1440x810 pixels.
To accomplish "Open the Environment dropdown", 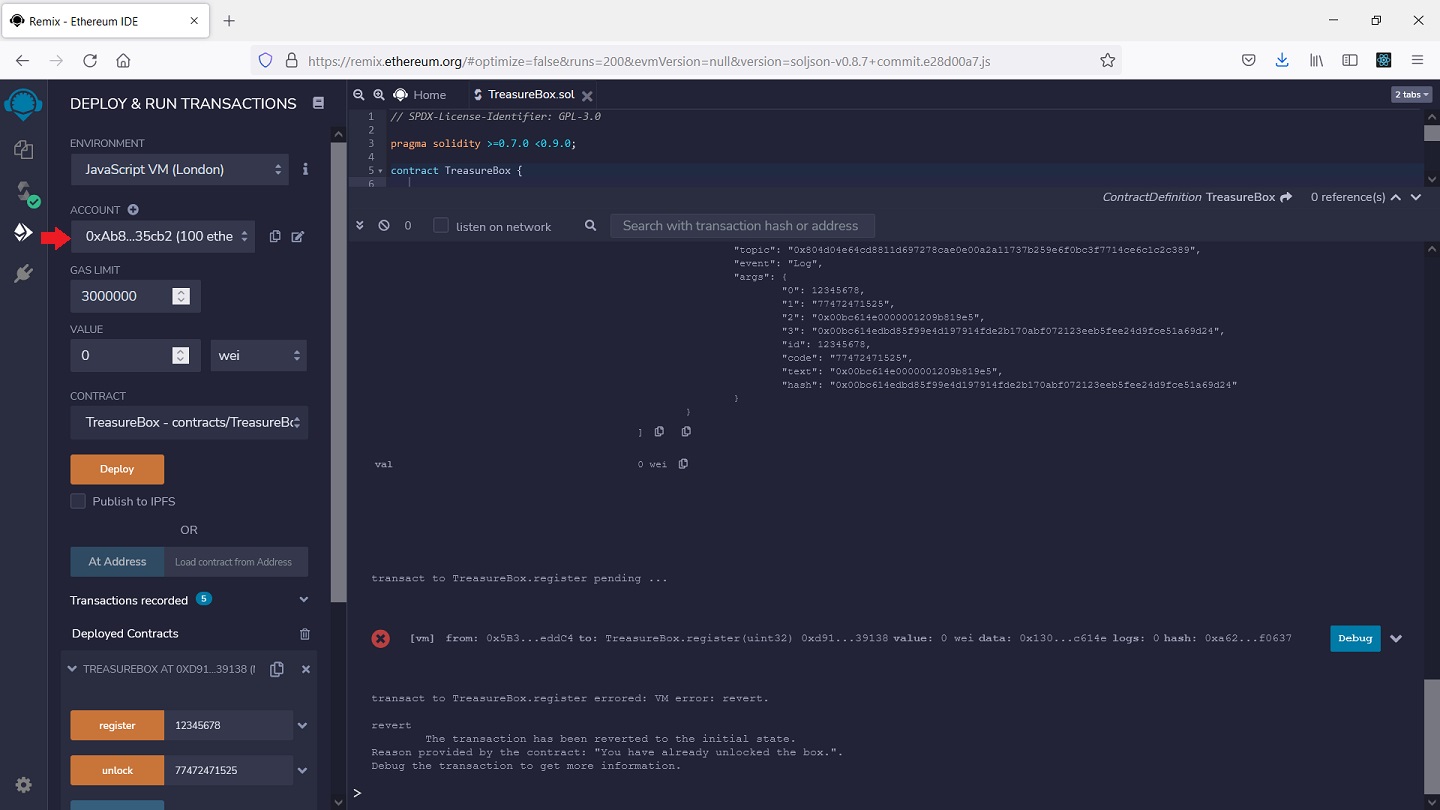I will pos(179,170).
